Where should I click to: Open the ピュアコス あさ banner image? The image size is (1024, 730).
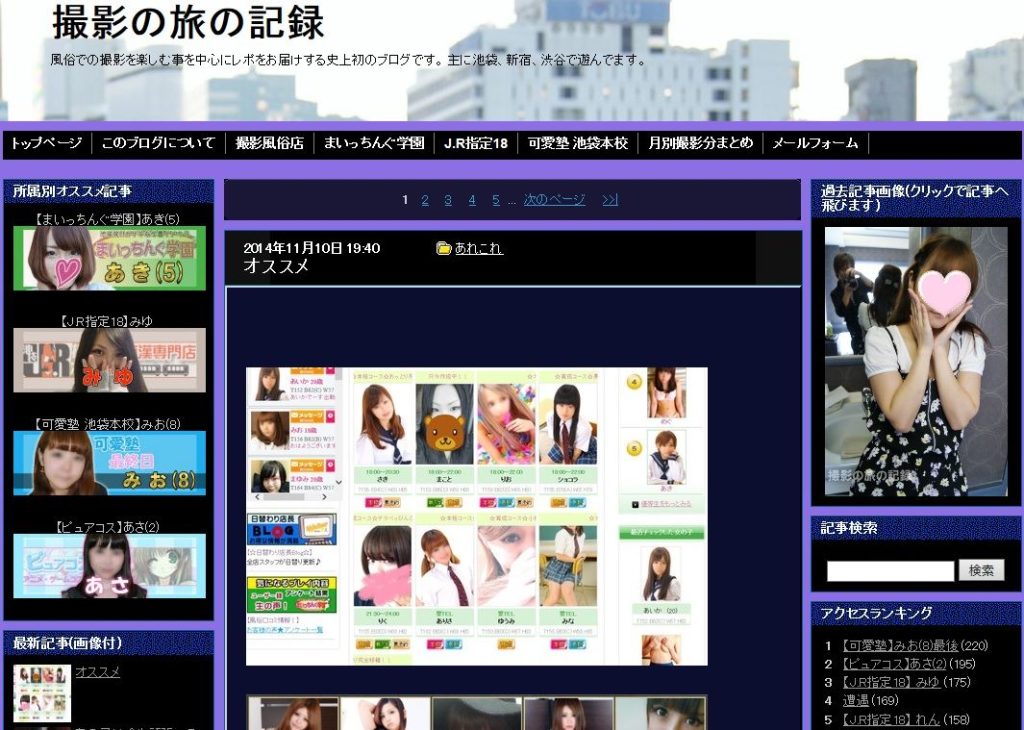click(109, 566)
